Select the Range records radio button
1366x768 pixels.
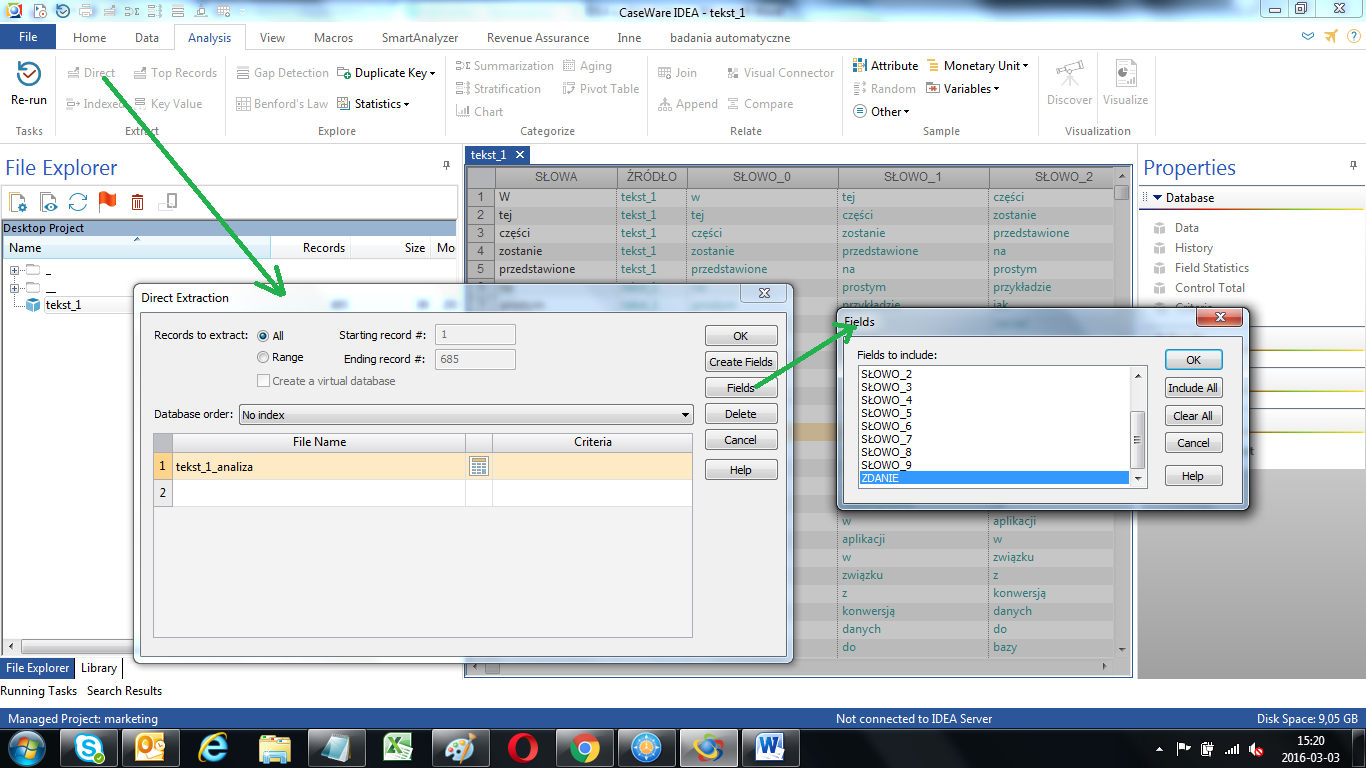click(263, 357)
